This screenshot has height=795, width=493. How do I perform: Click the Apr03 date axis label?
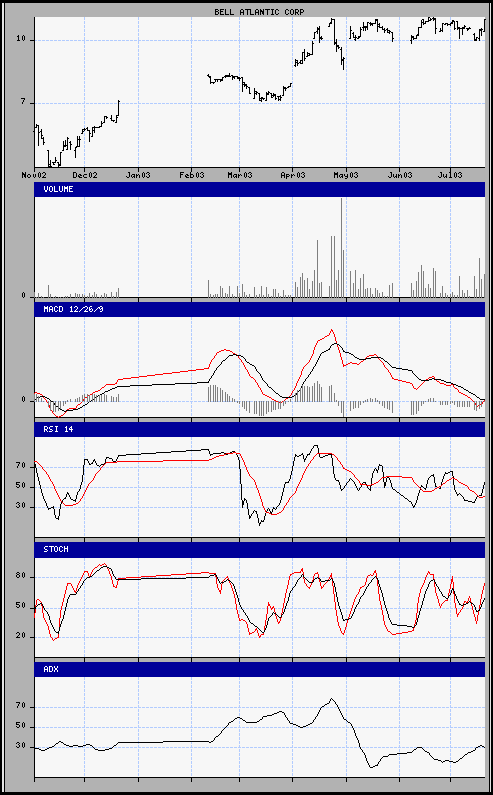tap(293, 175)
